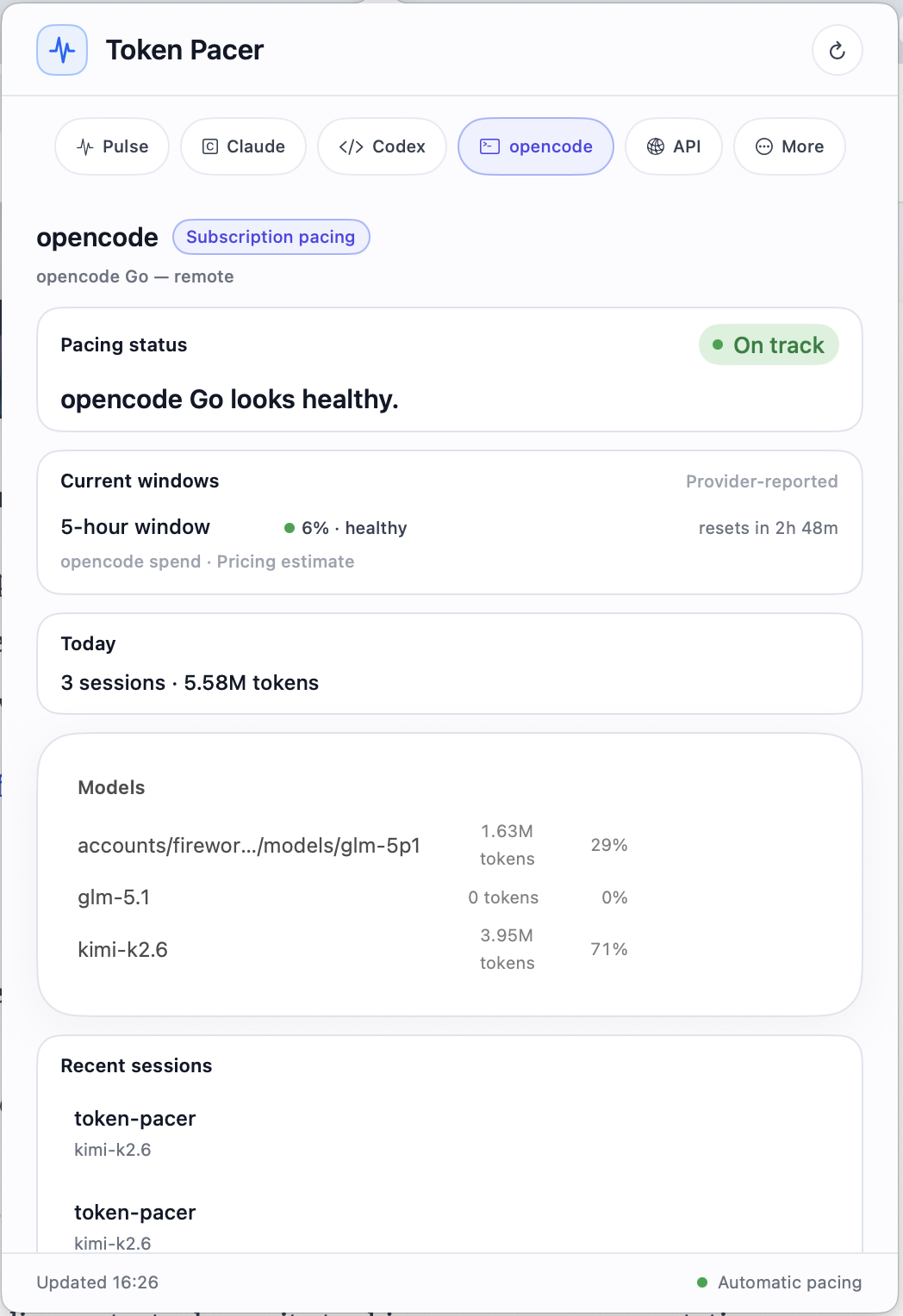Click the 0 tokens value
The height and width of the screenshot is (1316, 903).
(503, 897)
